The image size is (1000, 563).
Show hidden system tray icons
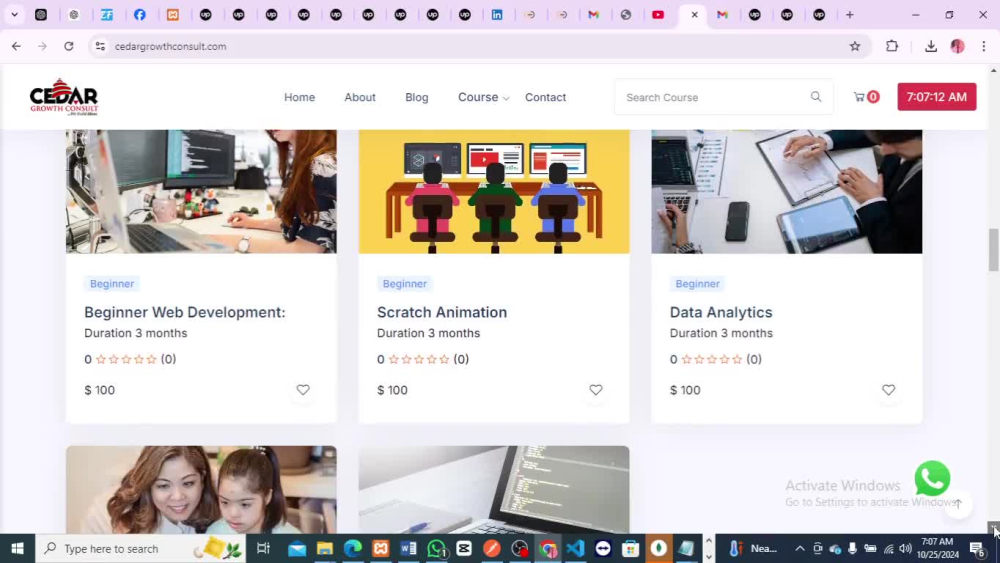click(799, 548)
